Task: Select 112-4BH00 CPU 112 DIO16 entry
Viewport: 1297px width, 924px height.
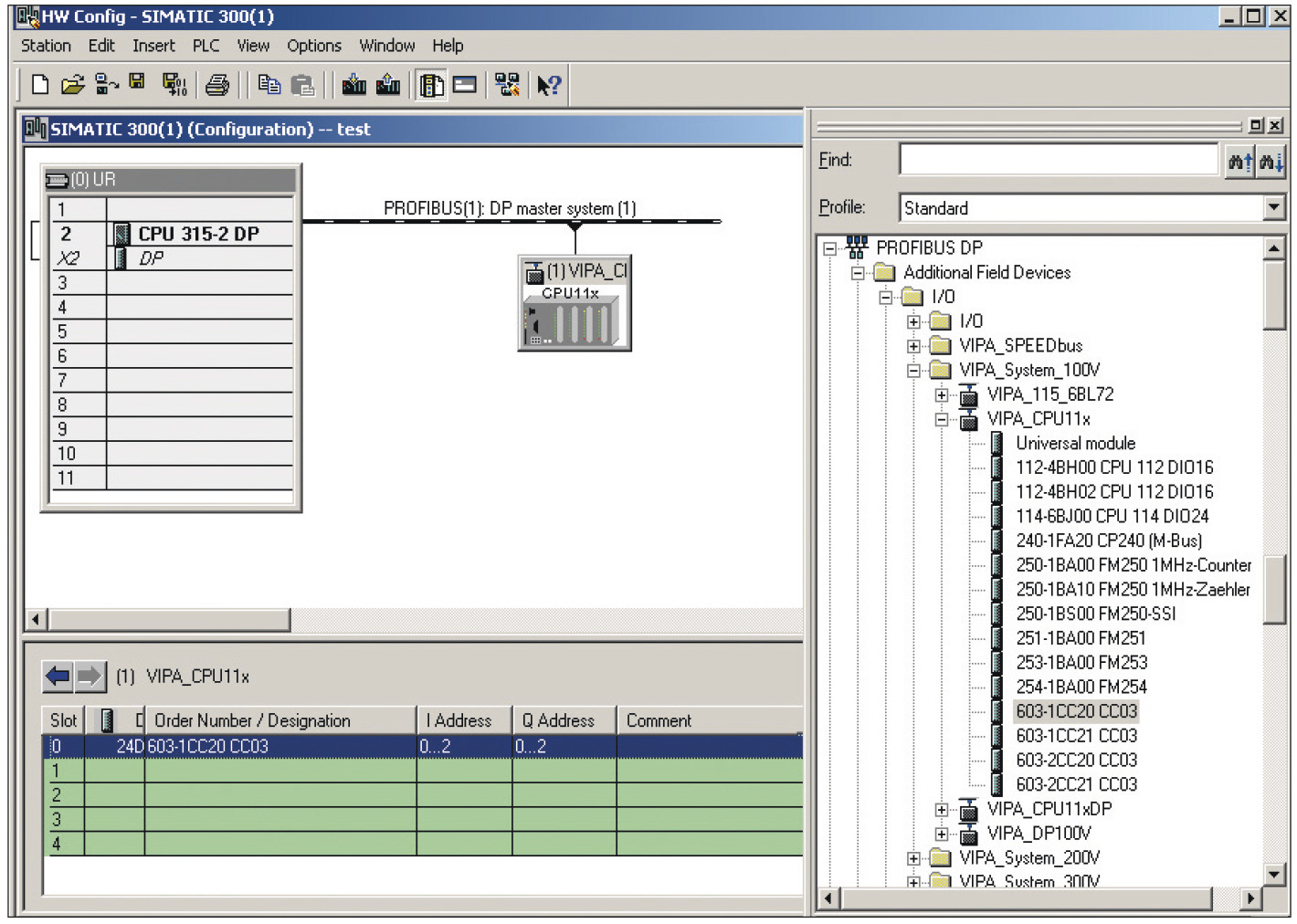Action: (1114, 467)
